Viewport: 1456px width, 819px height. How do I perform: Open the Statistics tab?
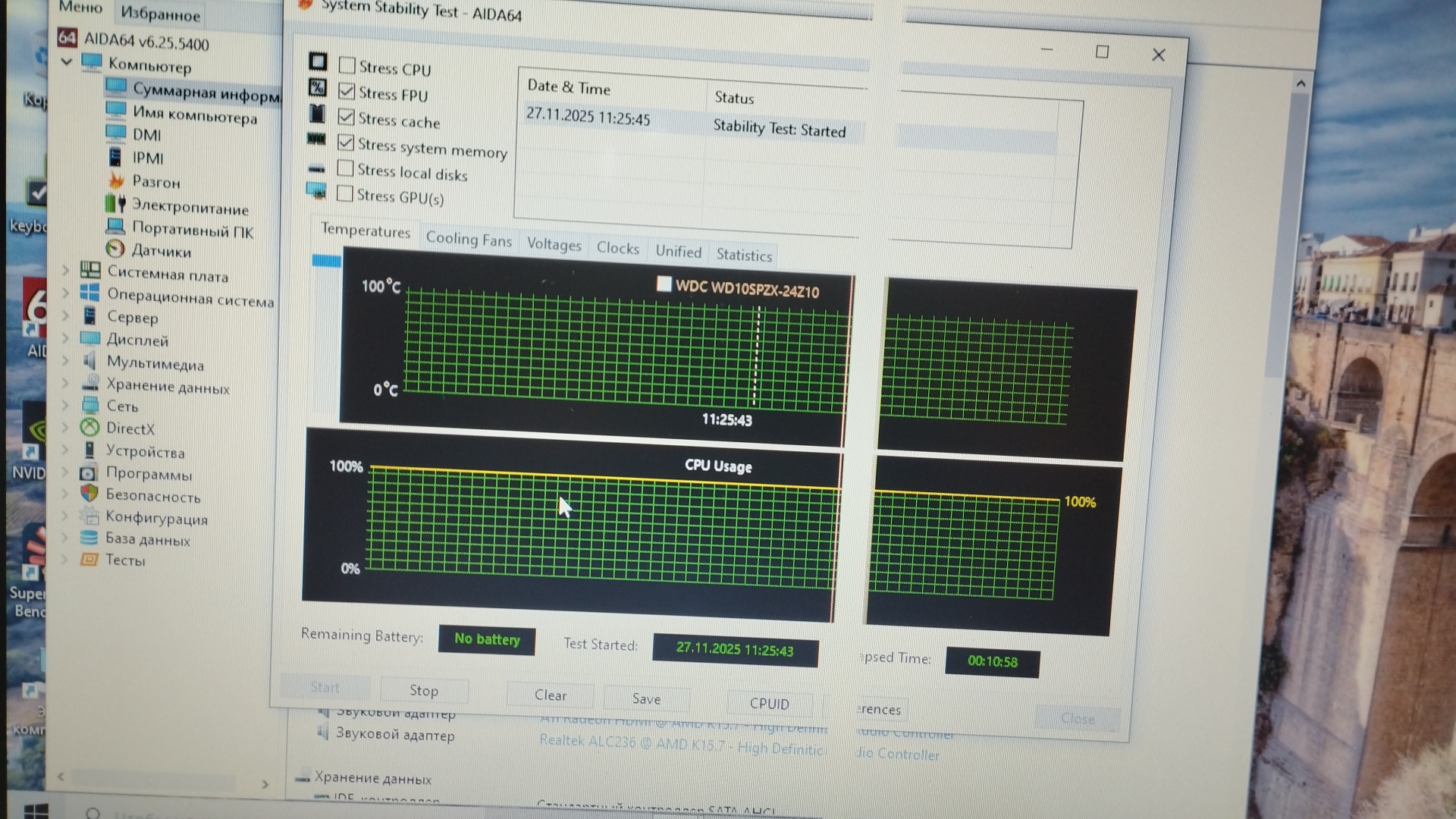(743, 255)
